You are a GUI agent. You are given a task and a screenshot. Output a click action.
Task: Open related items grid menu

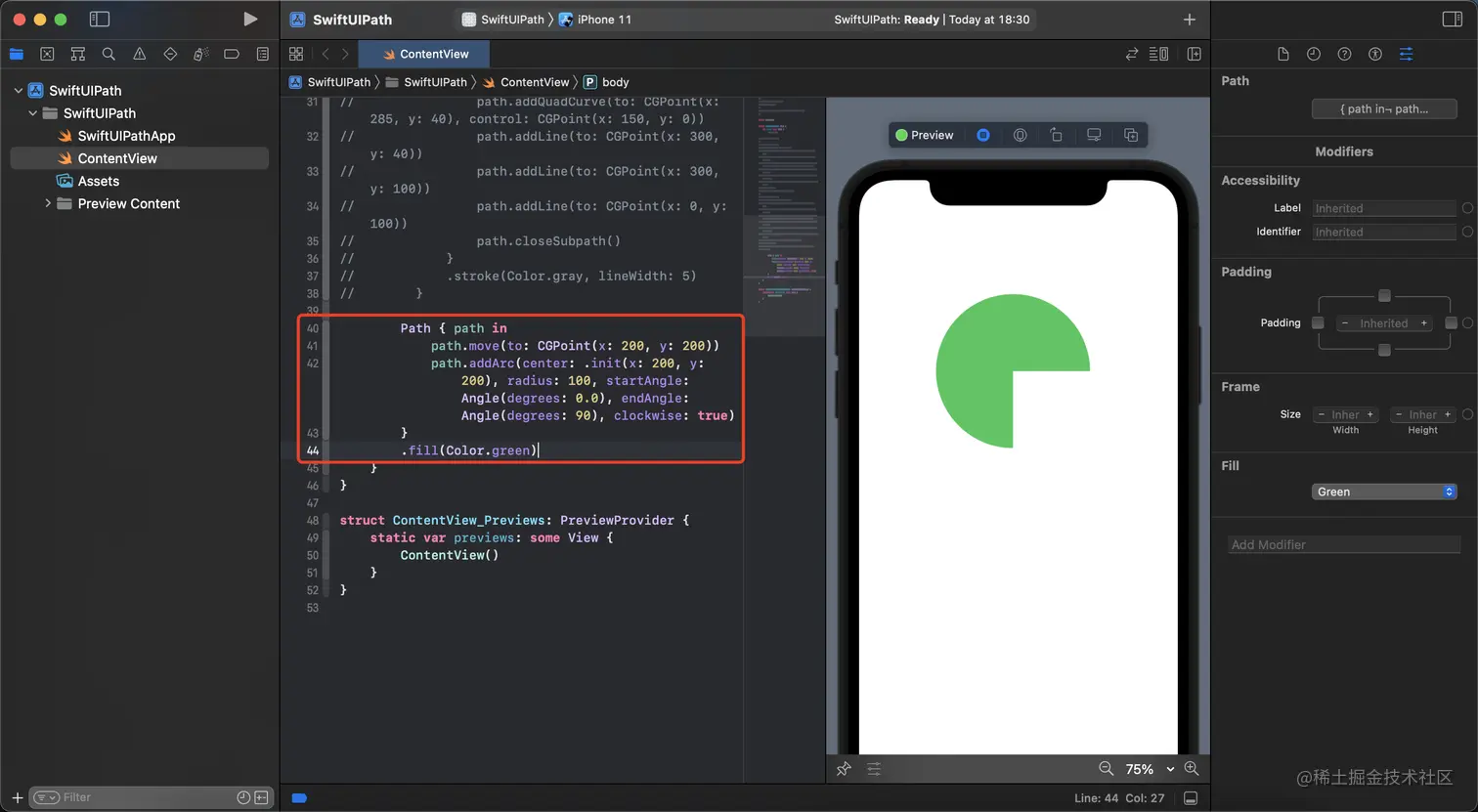[x=296, y=54]
